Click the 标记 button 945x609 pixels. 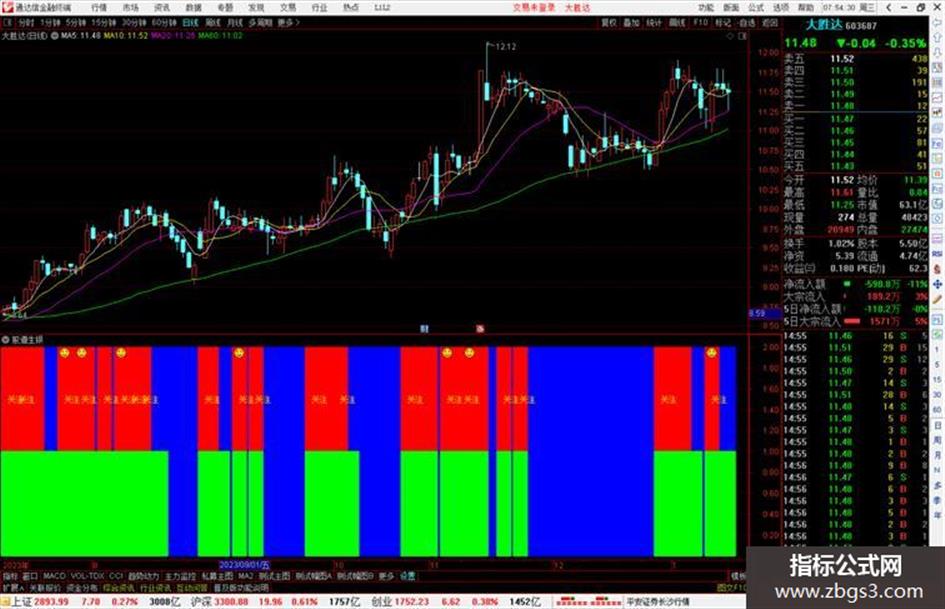pos(723,22)
